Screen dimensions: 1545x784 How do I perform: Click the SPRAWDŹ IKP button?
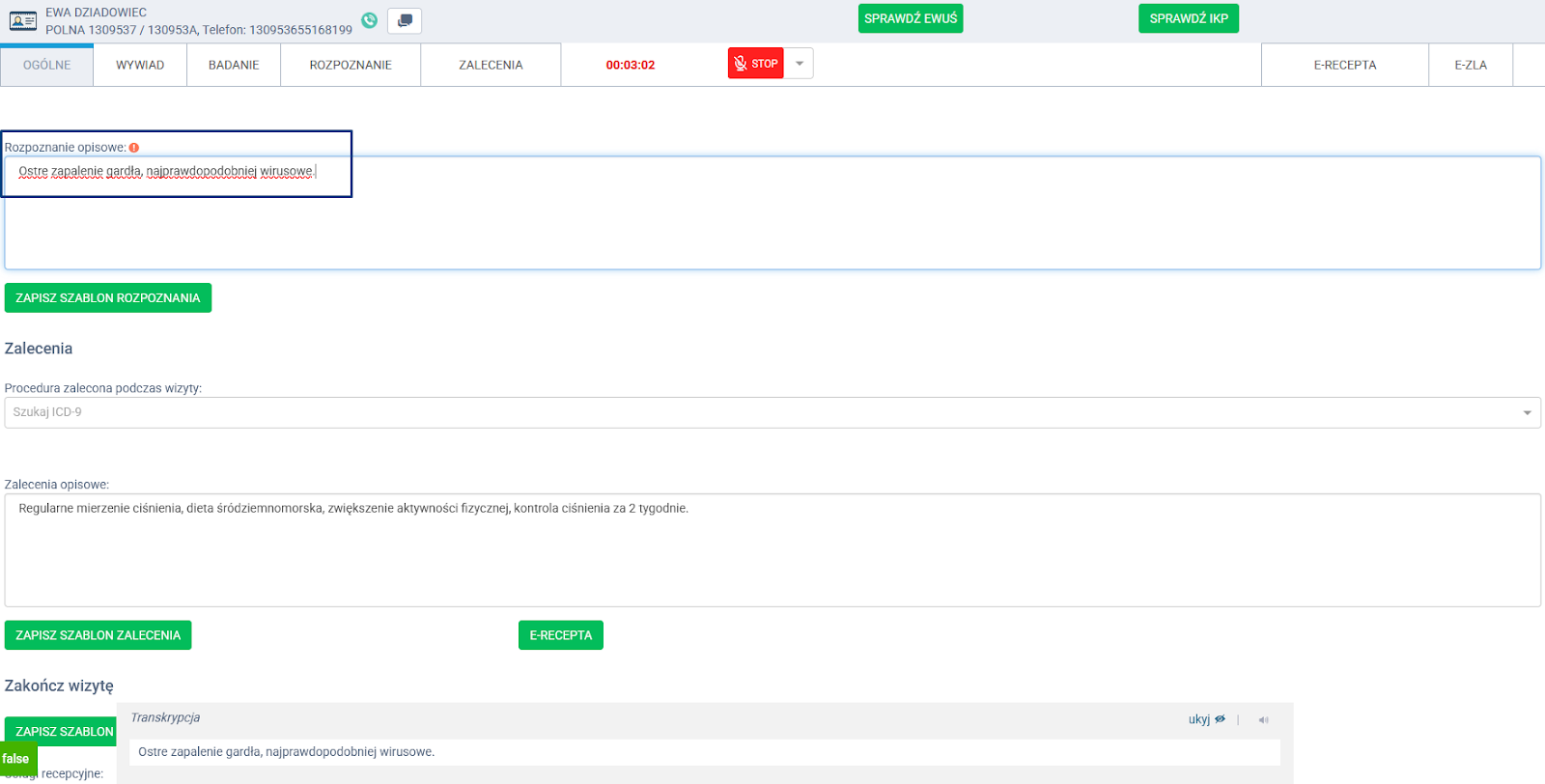click(x=1188, y=18)
